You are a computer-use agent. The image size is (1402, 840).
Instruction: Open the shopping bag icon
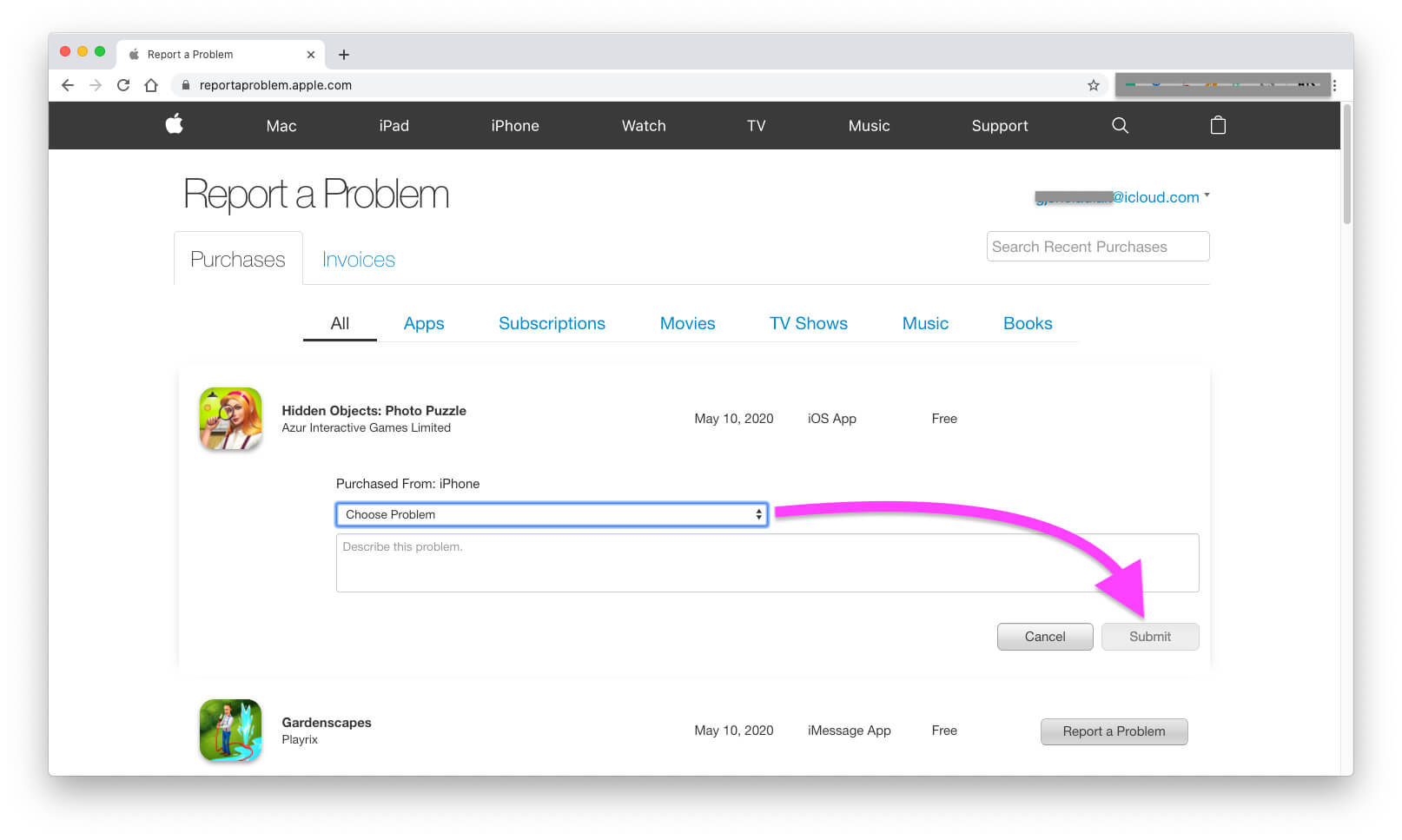click(x=1218, y=125)
